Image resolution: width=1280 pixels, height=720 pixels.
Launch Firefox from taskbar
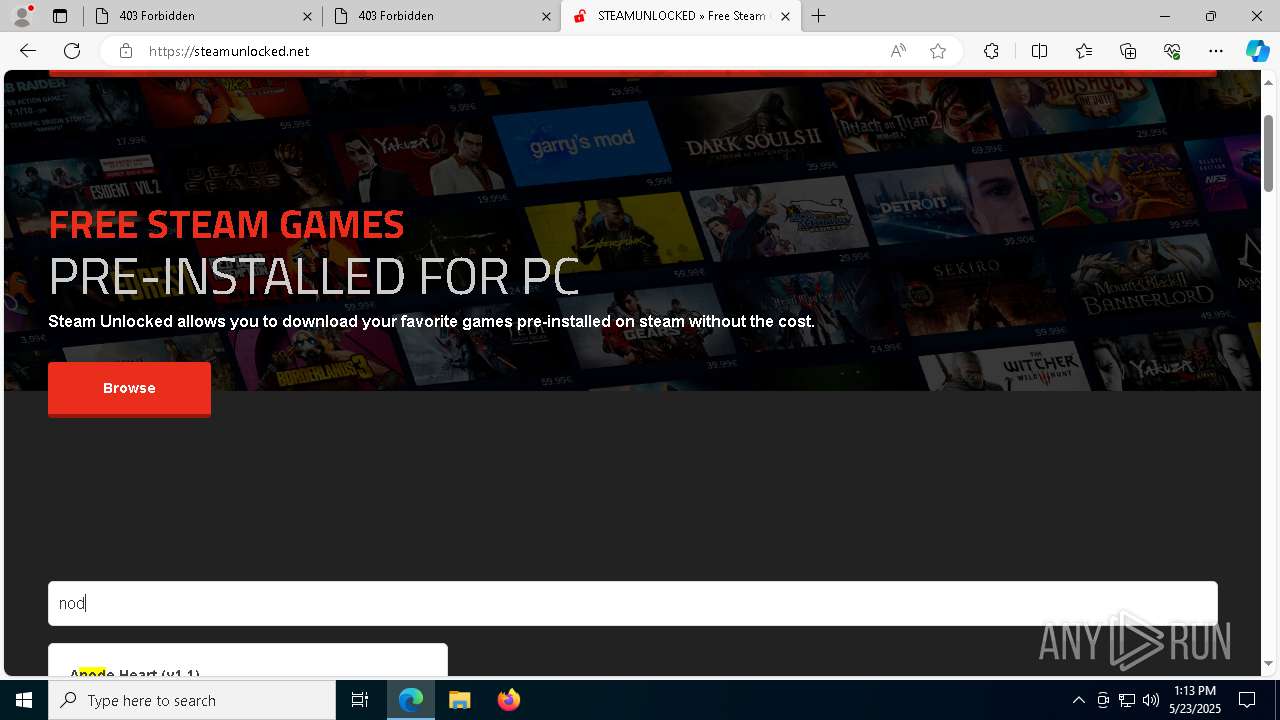coord(509,700)
